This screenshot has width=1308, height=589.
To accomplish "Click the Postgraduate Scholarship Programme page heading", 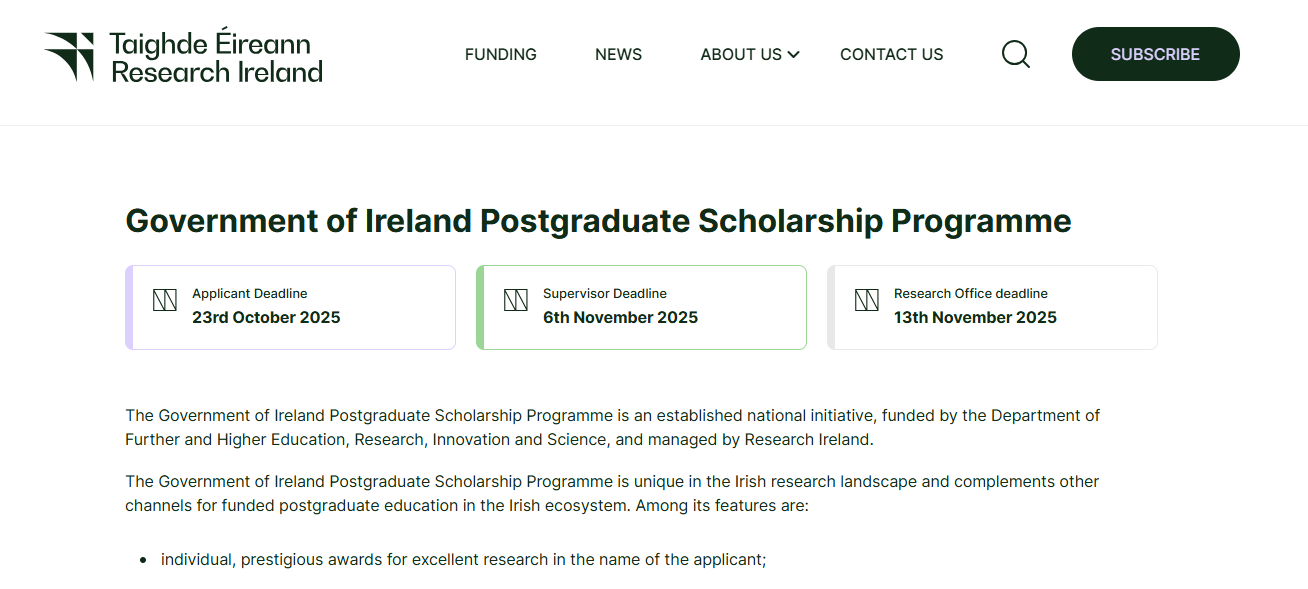I will pos(598,221).
